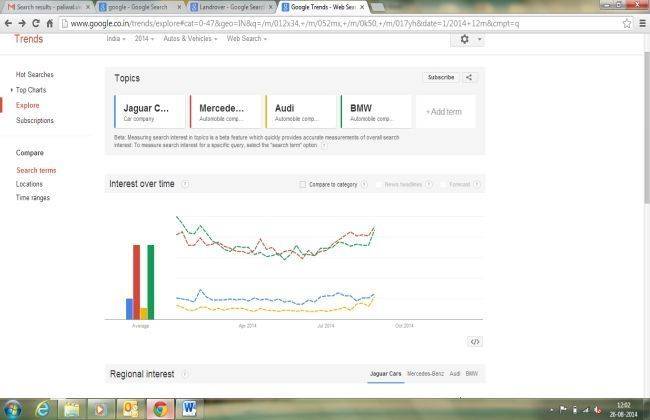650x420 pixels.
Task: Tick the News headlines checkbox
Action: (378, 185)
